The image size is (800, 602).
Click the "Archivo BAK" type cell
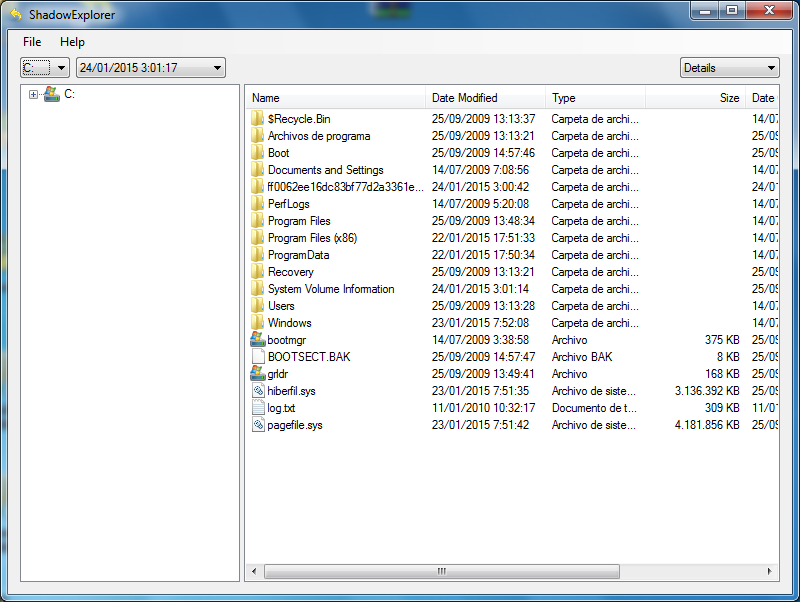582,357
